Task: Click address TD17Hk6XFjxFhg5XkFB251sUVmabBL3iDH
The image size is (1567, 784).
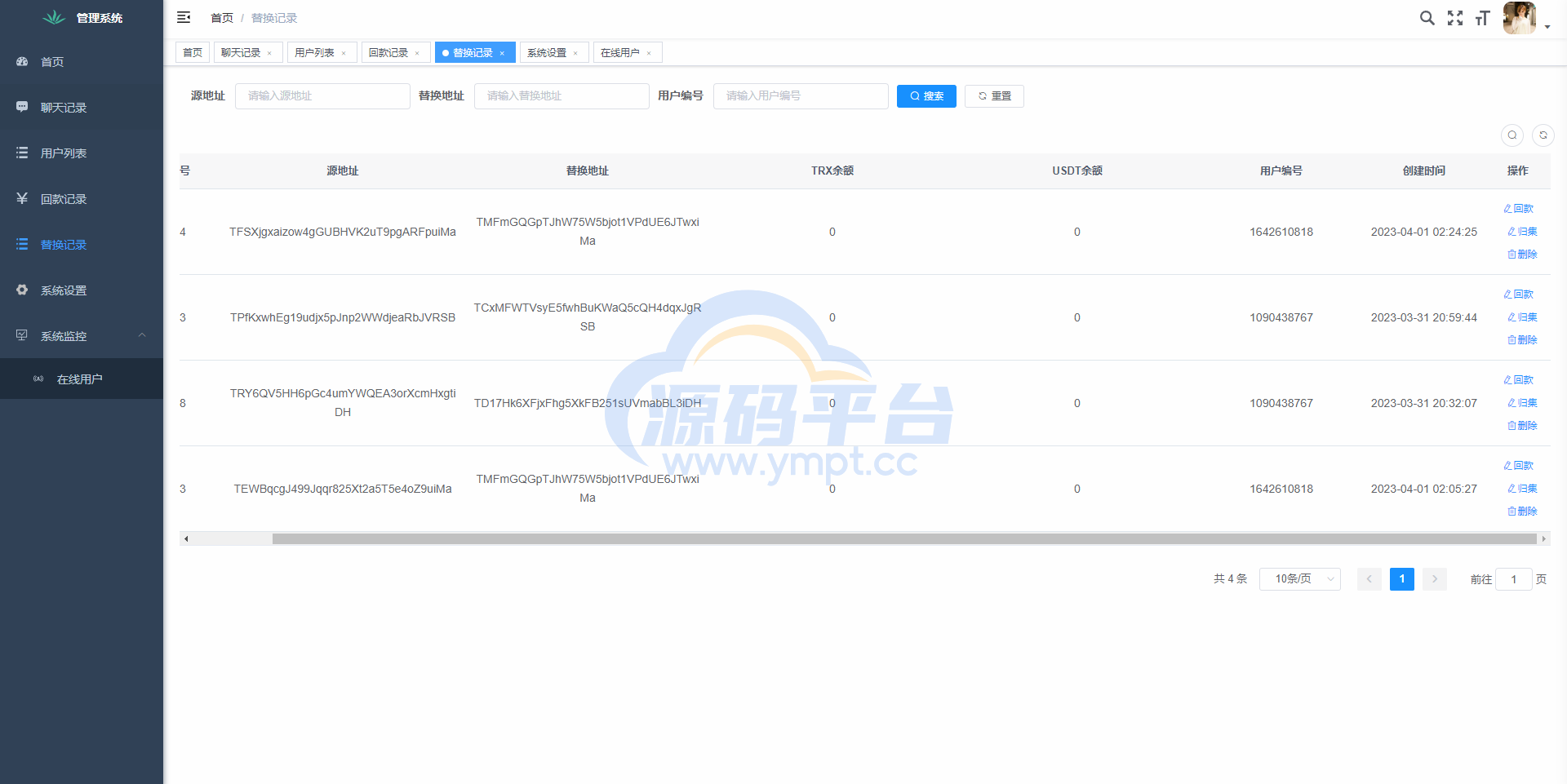Action: 587,403
